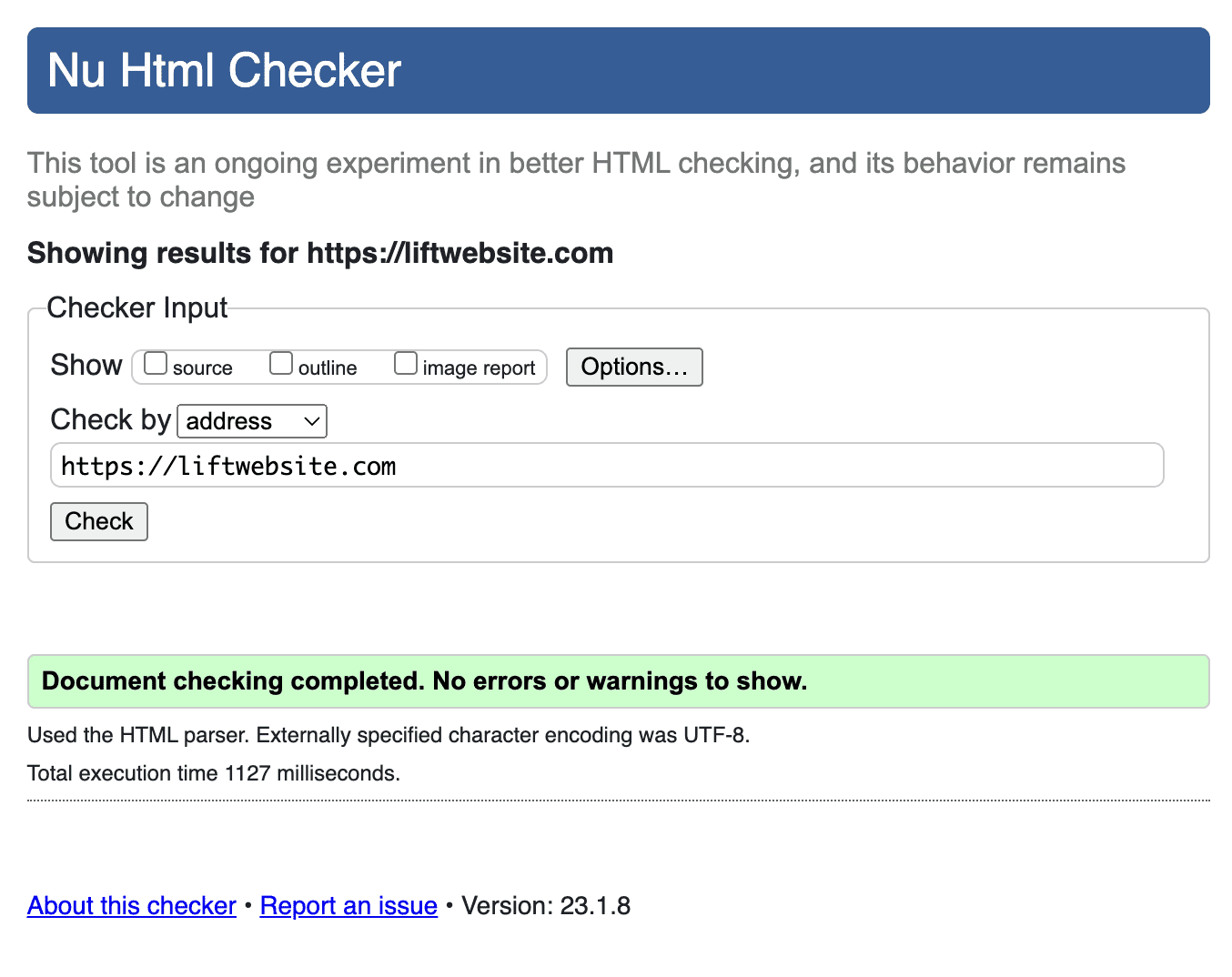The width and height of the screenshot is (1232, 977).
Task: Open the Report an issue link
Action: 348,906
